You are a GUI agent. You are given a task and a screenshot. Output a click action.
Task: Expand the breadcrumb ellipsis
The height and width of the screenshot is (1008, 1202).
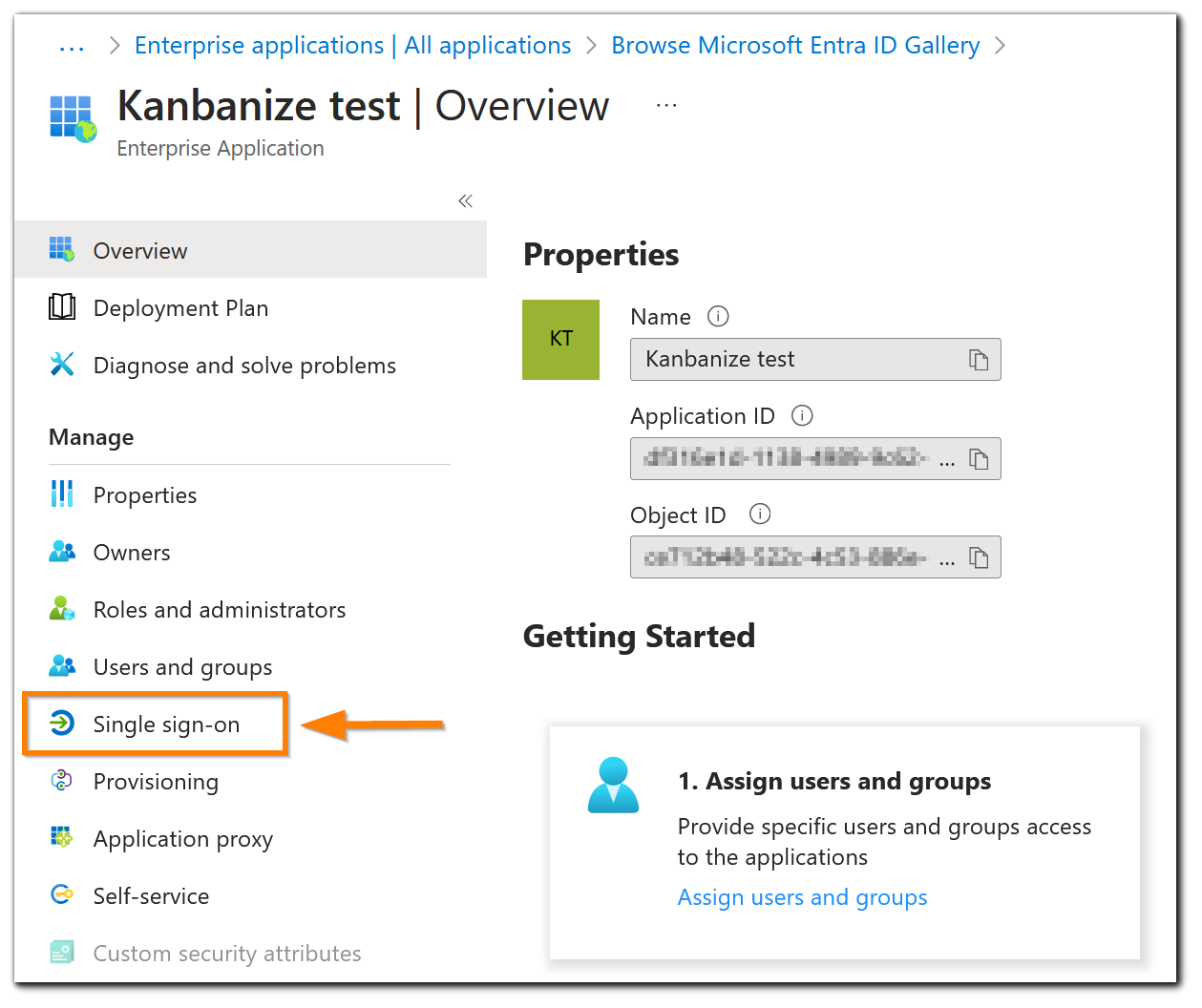pyautogui.click(x=72, y=47)
